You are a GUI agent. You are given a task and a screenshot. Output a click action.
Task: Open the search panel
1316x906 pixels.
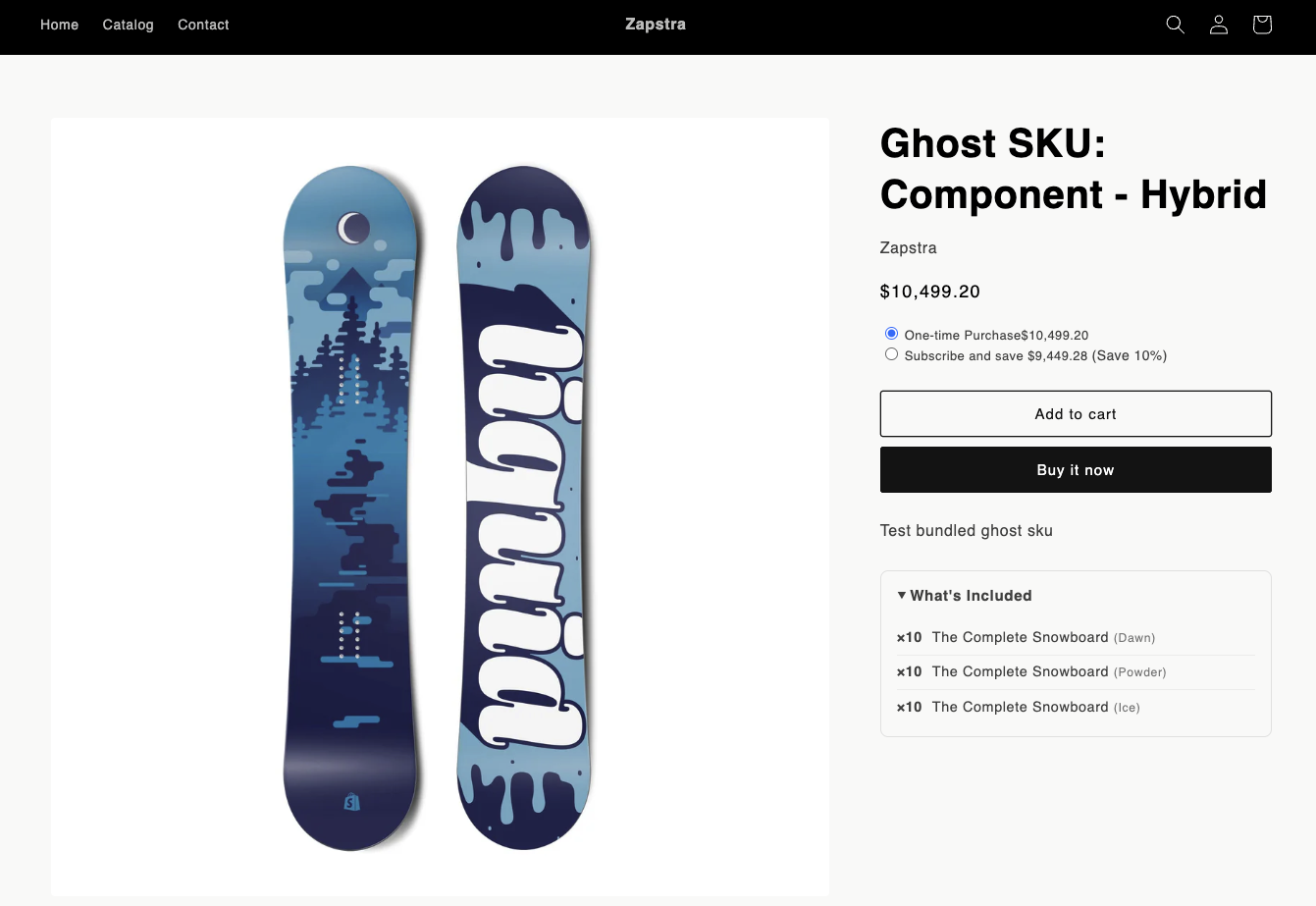(x=1175, y=25)
